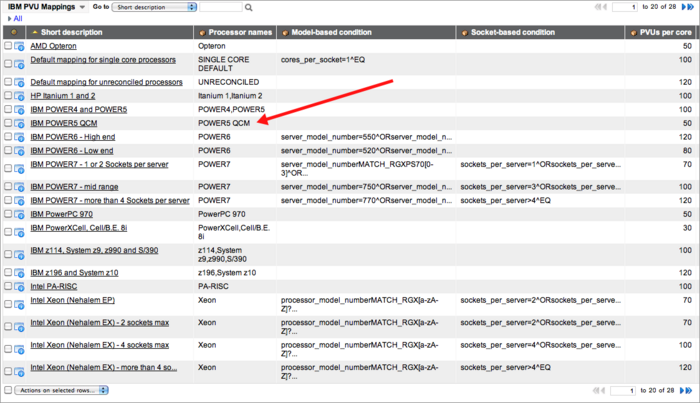Click the z196,System z10 processor cell
The height and width of the screenshot is (403, 700).
(x=227, y=273)
